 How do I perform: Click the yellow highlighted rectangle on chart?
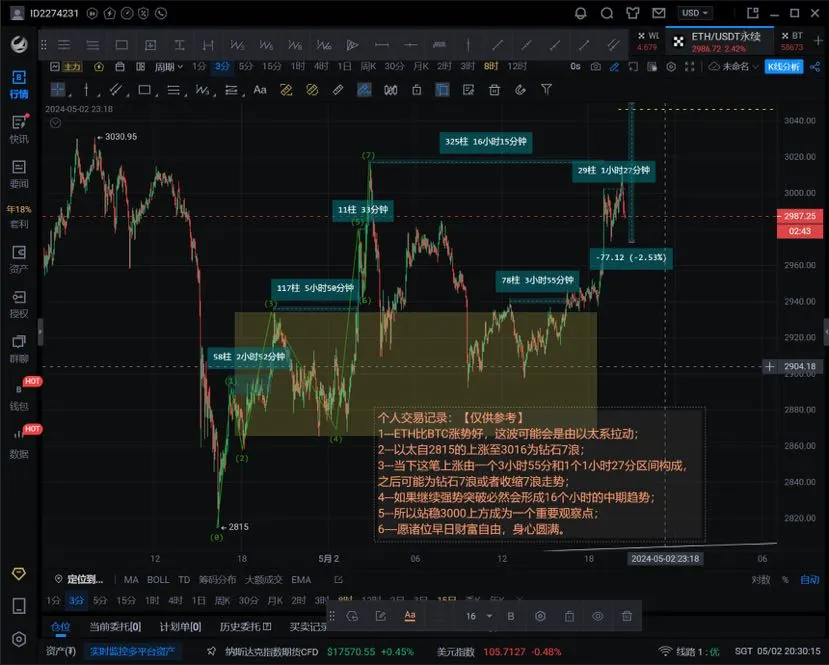416,374
